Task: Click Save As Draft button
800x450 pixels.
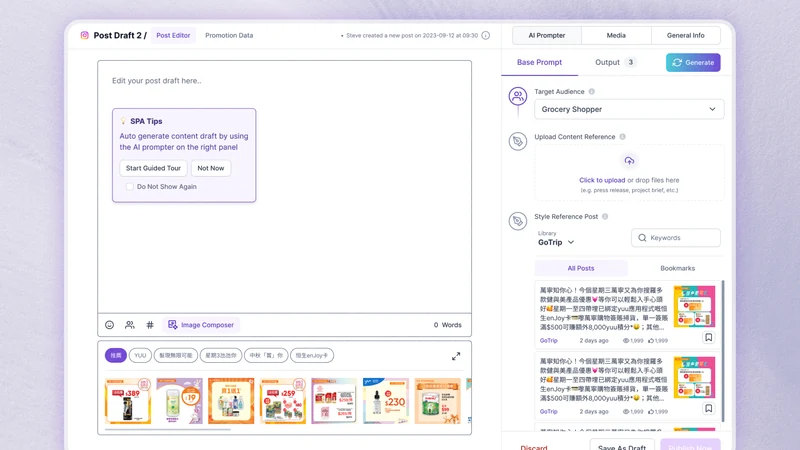Action: [x=621, y=445]
